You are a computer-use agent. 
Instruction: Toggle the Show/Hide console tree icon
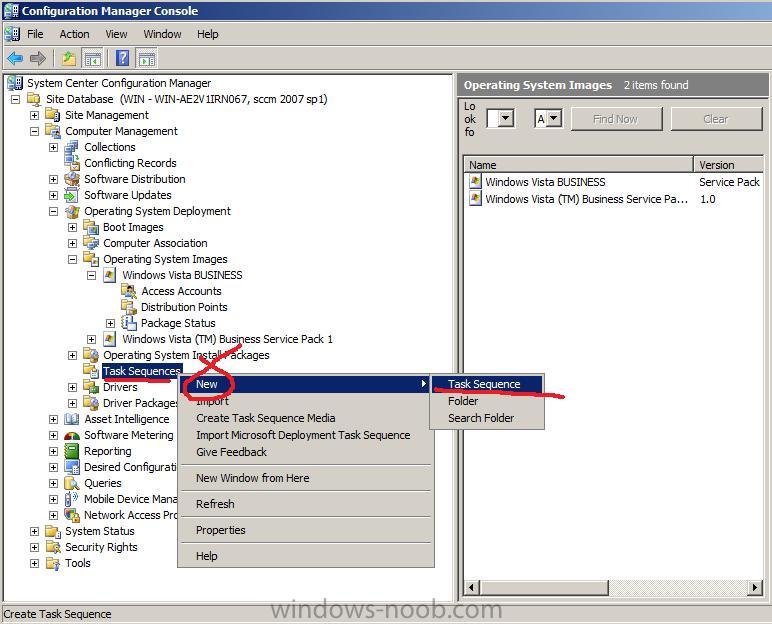pos(92,59)
